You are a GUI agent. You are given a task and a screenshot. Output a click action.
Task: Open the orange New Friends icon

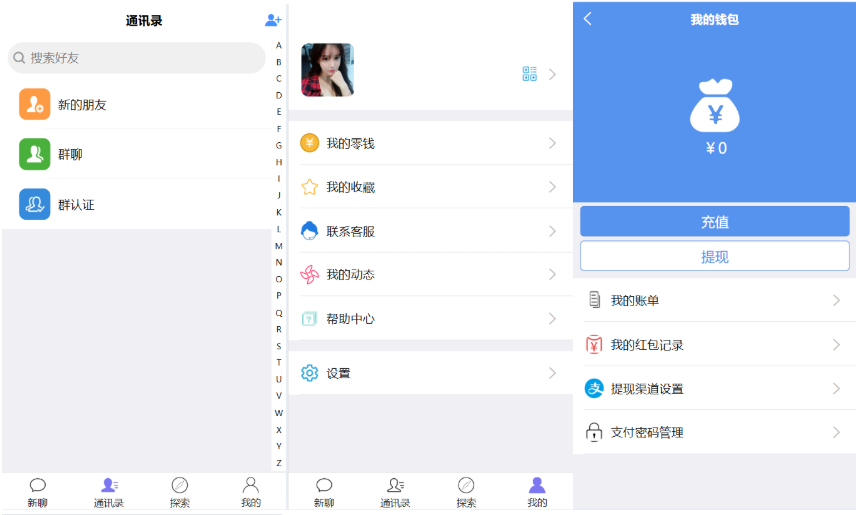34,104
